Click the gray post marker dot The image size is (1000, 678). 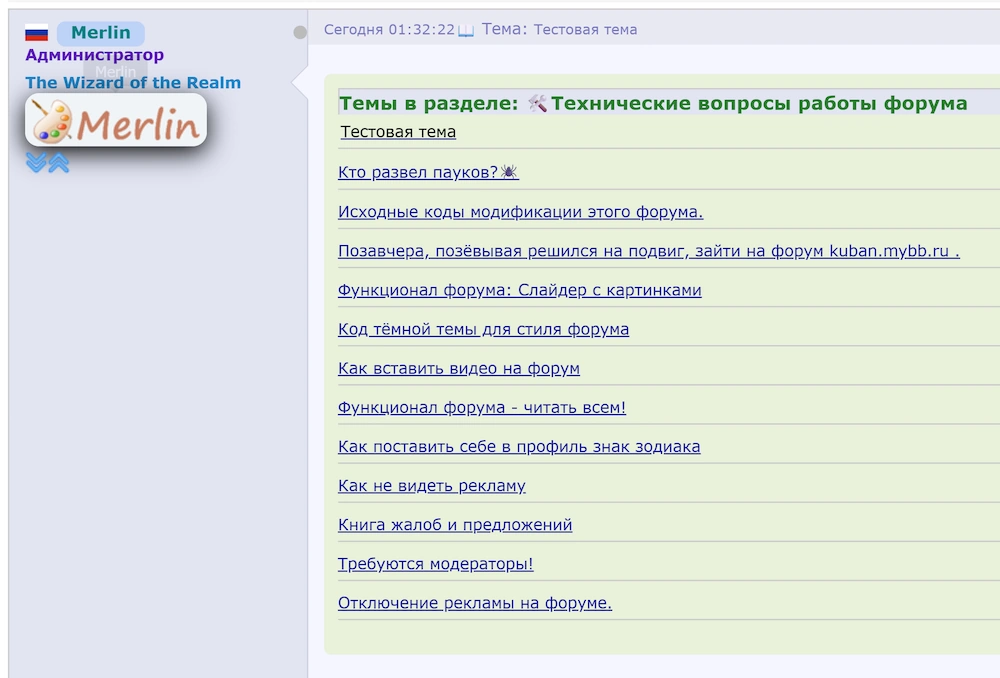point(300,31)
